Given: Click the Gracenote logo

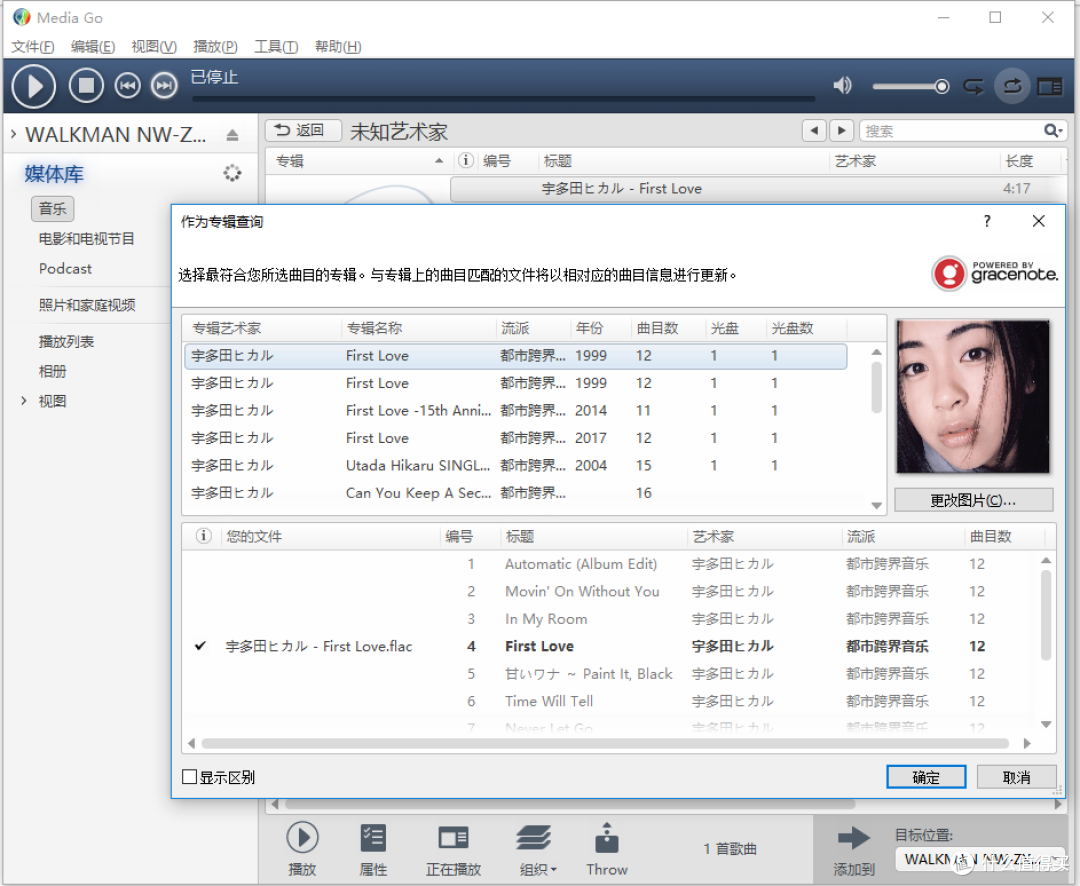Looking at the screenshot, I should pos(995,274).
